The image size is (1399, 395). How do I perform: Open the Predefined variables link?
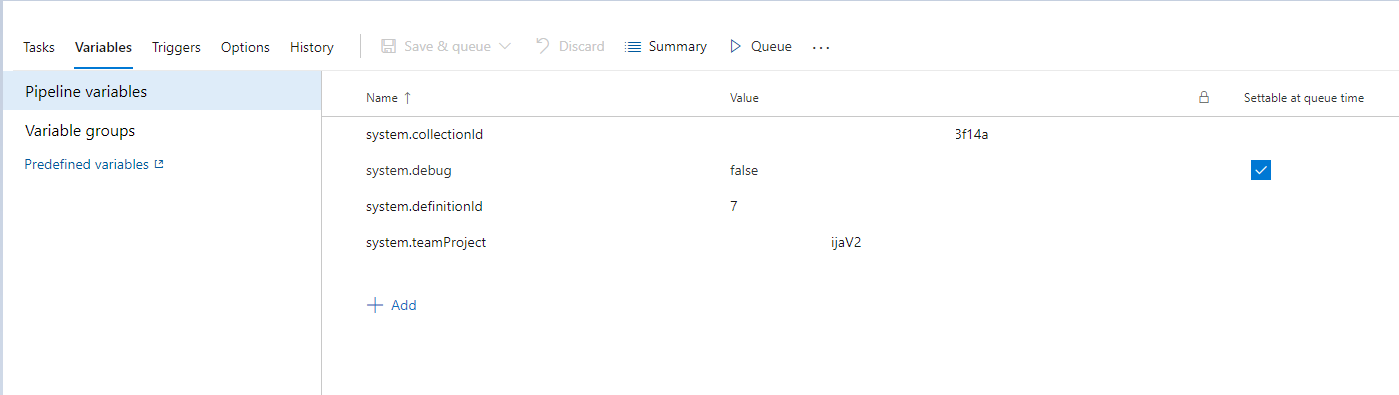[87, 164]
